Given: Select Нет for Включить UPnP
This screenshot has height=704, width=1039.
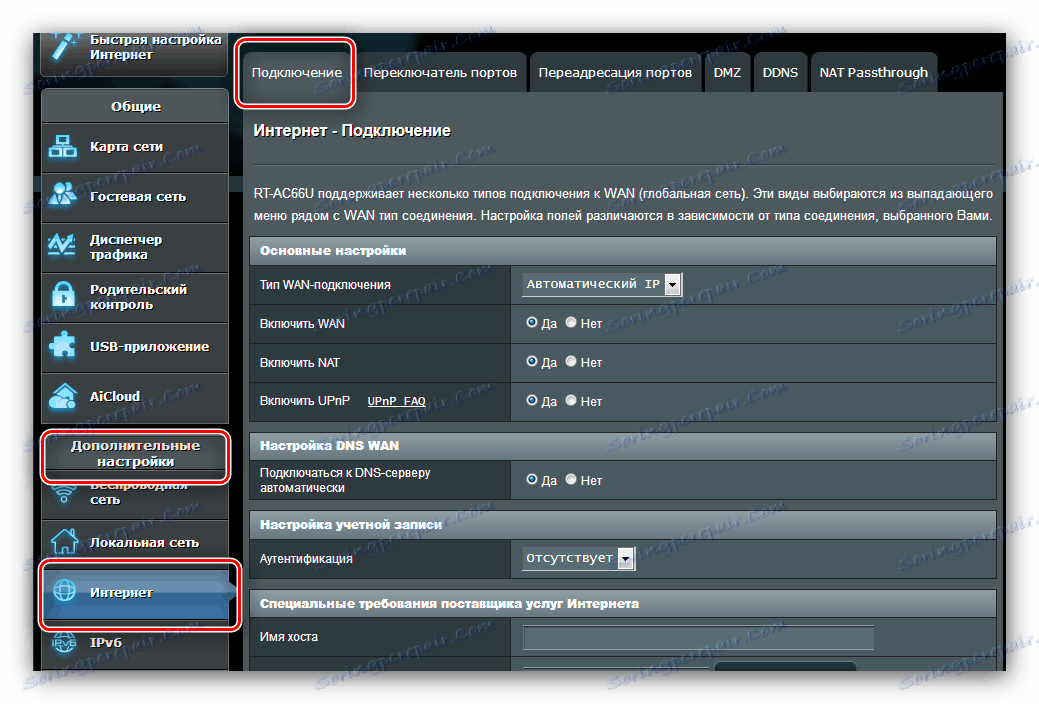Looking at the screenshot, I should tap(571, 400).
